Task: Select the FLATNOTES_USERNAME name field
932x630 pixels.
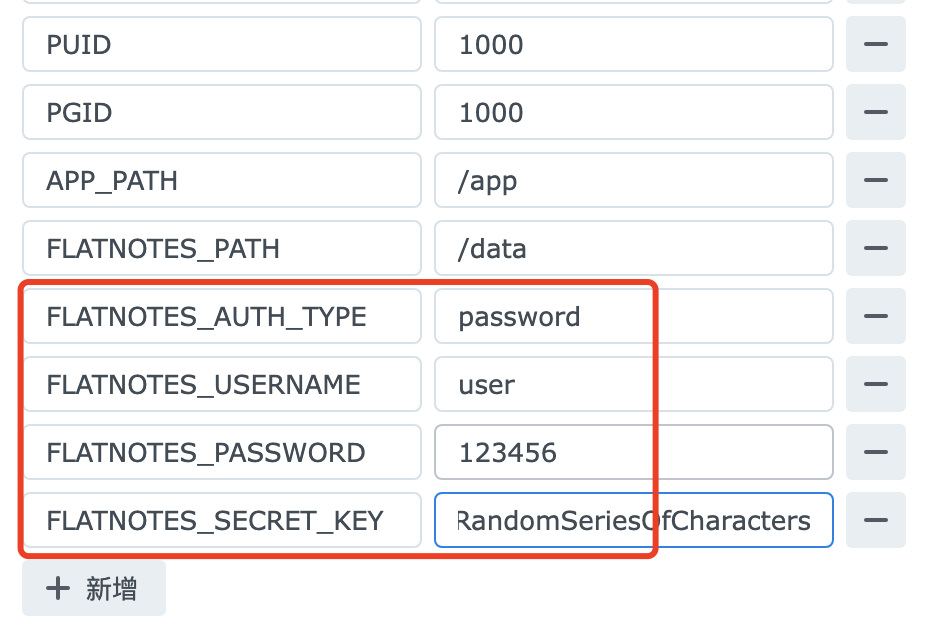Action: point(221,384)
